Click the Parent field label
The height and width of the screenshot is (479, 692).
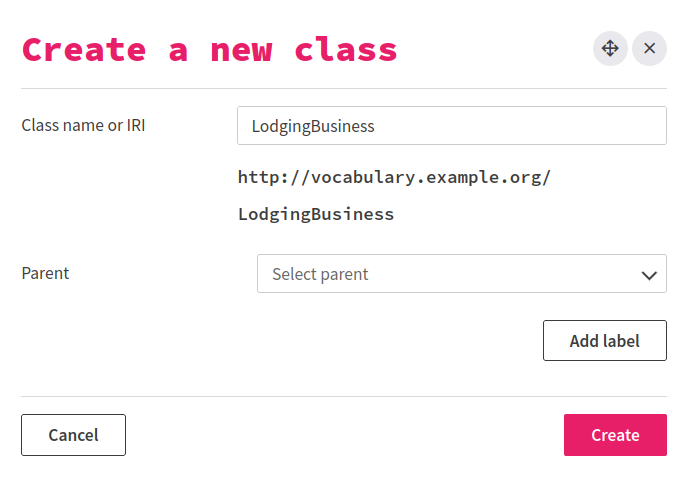coord(45,273)
